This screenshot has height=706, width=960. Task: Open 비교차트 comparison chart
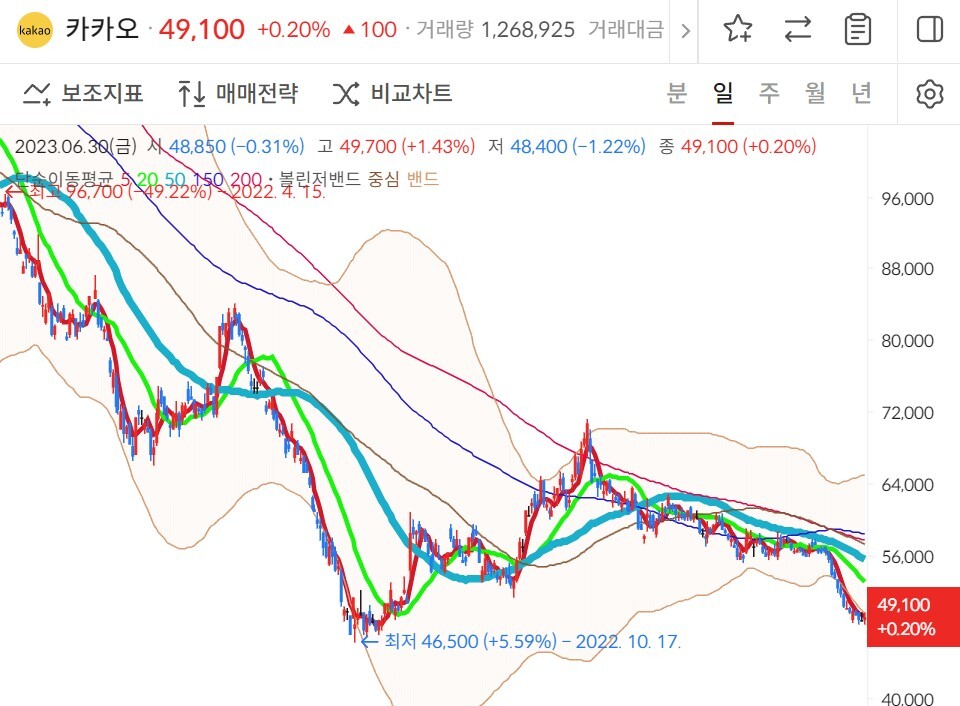coord(392,94)
